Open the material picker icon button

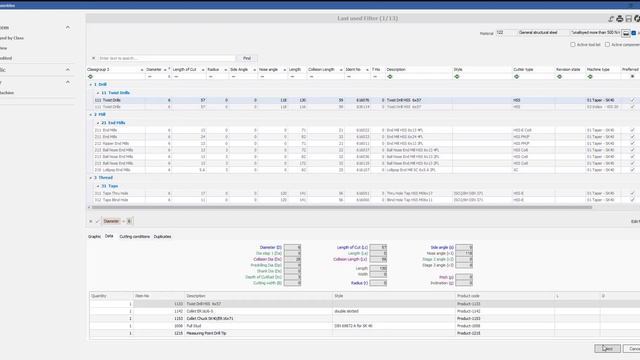point(626,33)
